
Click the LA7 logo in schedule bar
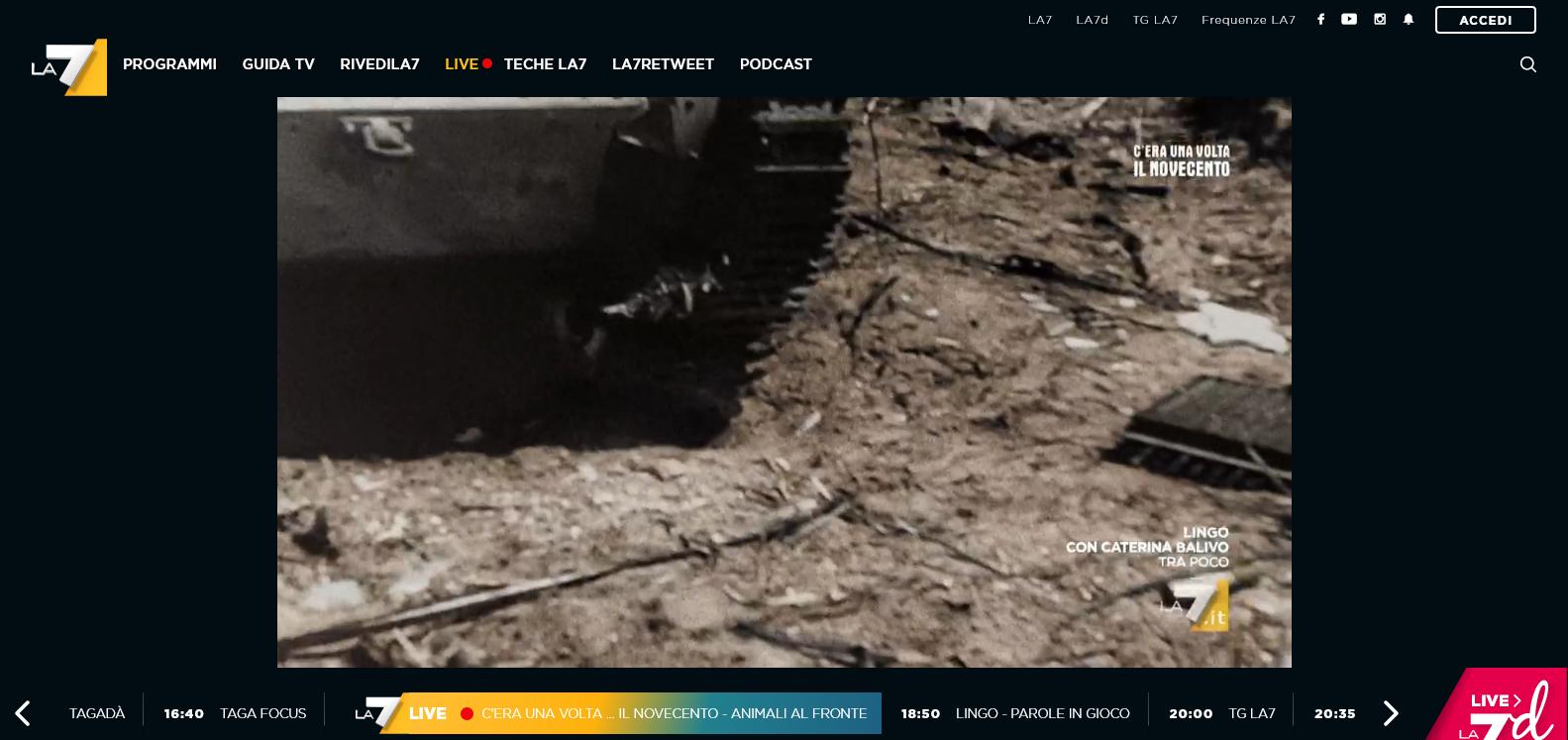[378, 713]
